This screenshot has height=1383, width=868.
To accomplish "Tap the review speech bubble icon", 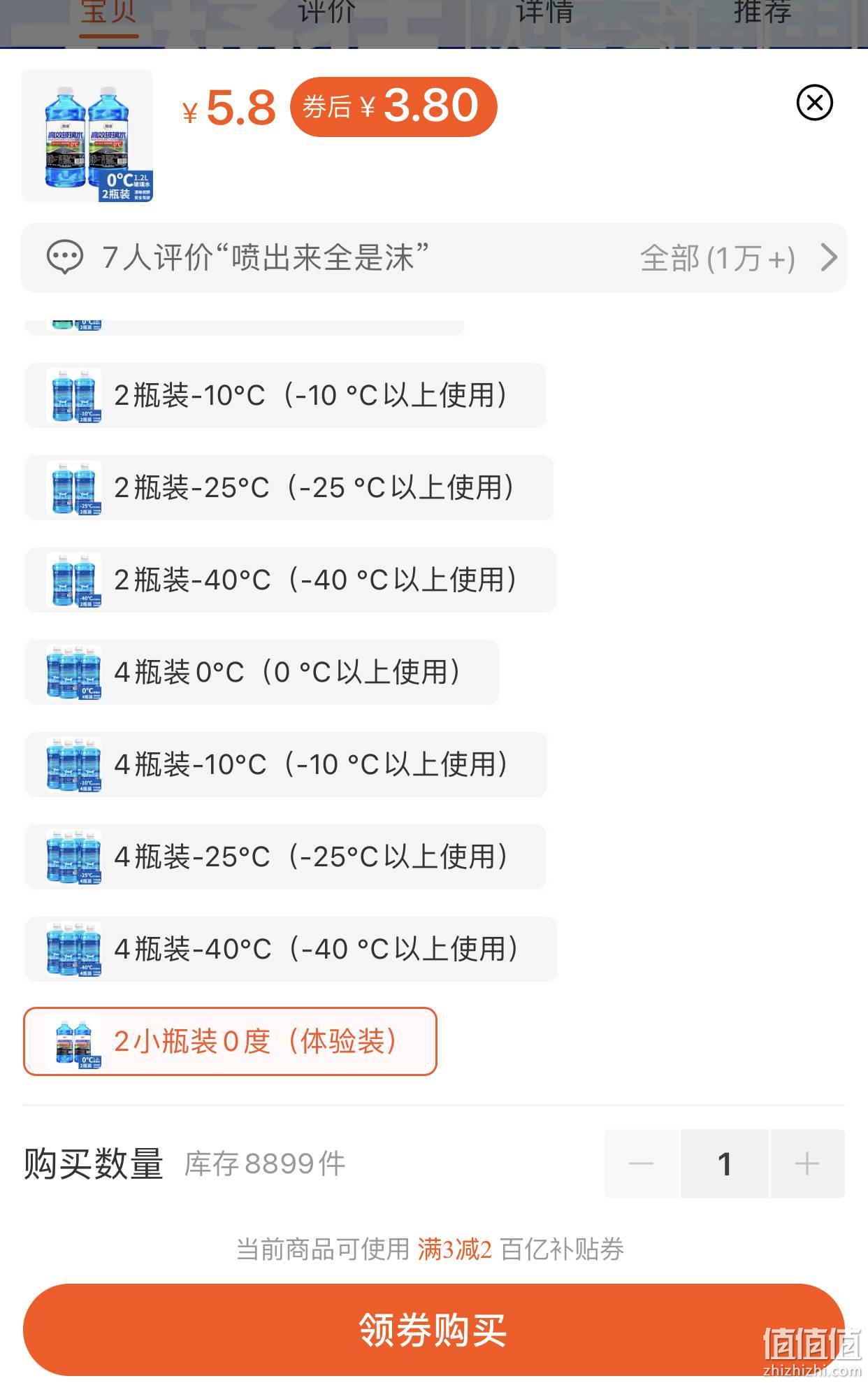I will tap(65, 257).
